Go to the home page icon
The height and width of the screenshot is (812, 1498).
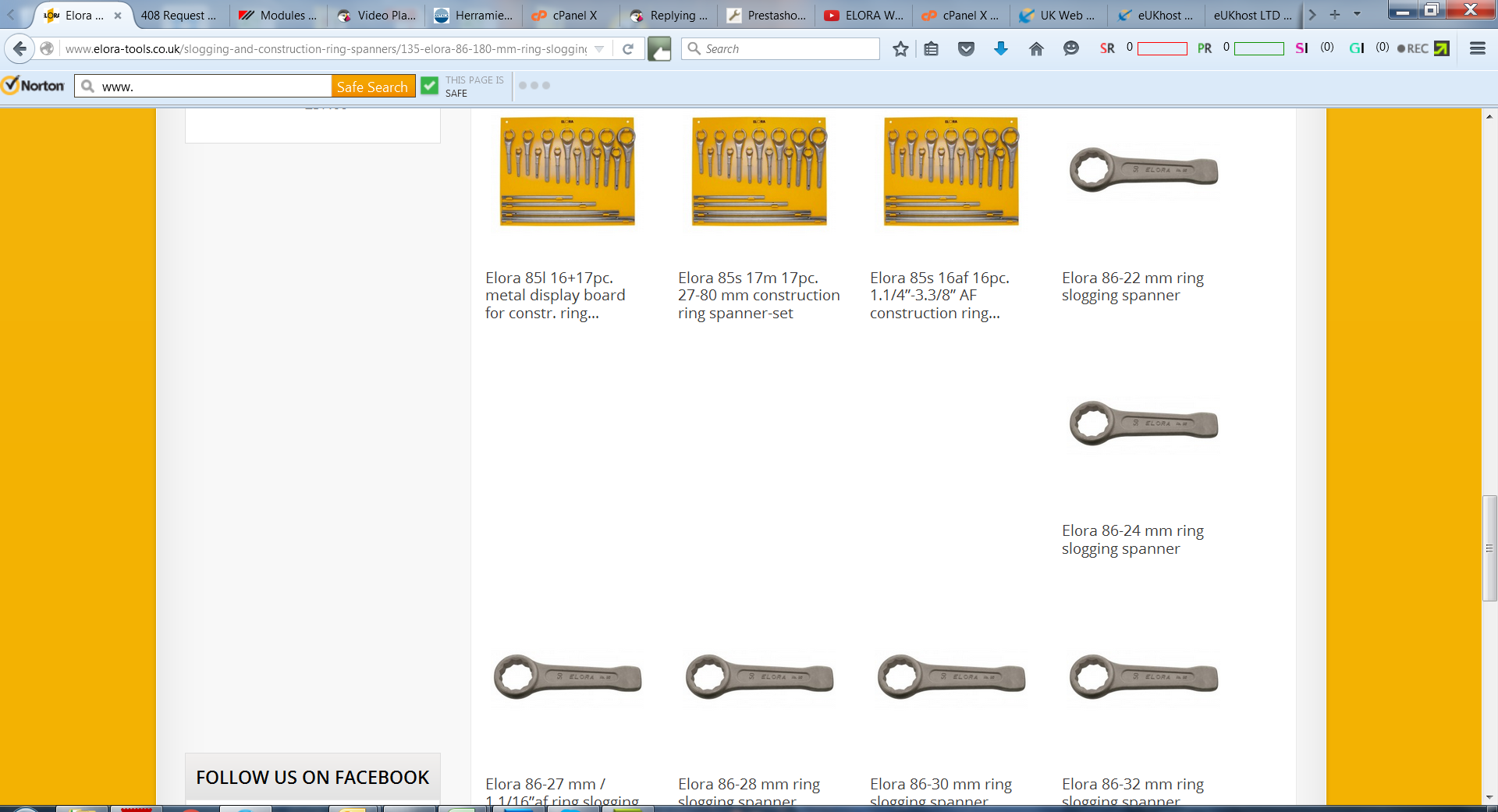pos(1036,48)
